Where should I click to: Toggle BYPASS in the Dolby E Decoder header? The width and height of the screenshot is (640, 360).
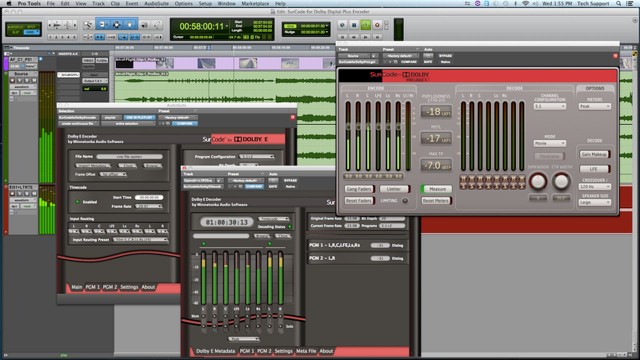[x=290, y=180]
